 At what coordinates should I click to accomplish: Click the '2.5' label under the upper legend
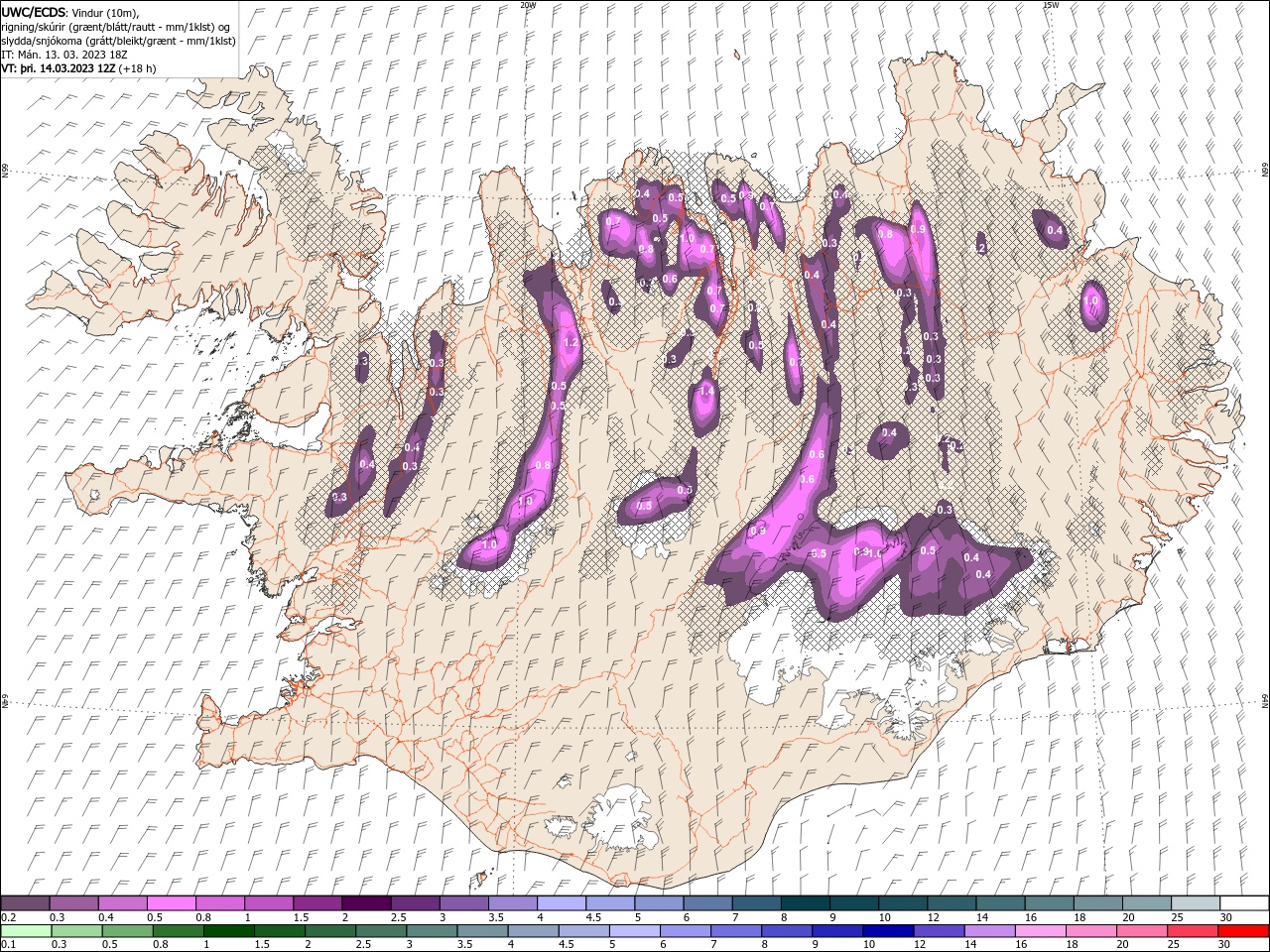tap(398, 917)
